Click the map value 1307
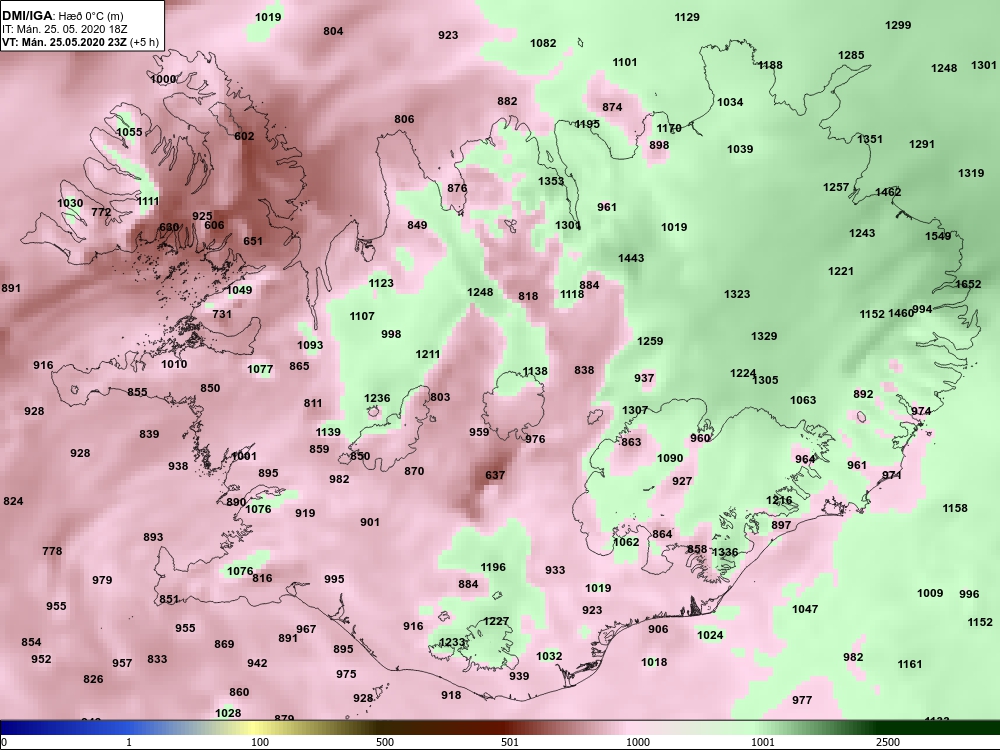Viewport: 1000px width, 750px height. (x=635, y=410)
